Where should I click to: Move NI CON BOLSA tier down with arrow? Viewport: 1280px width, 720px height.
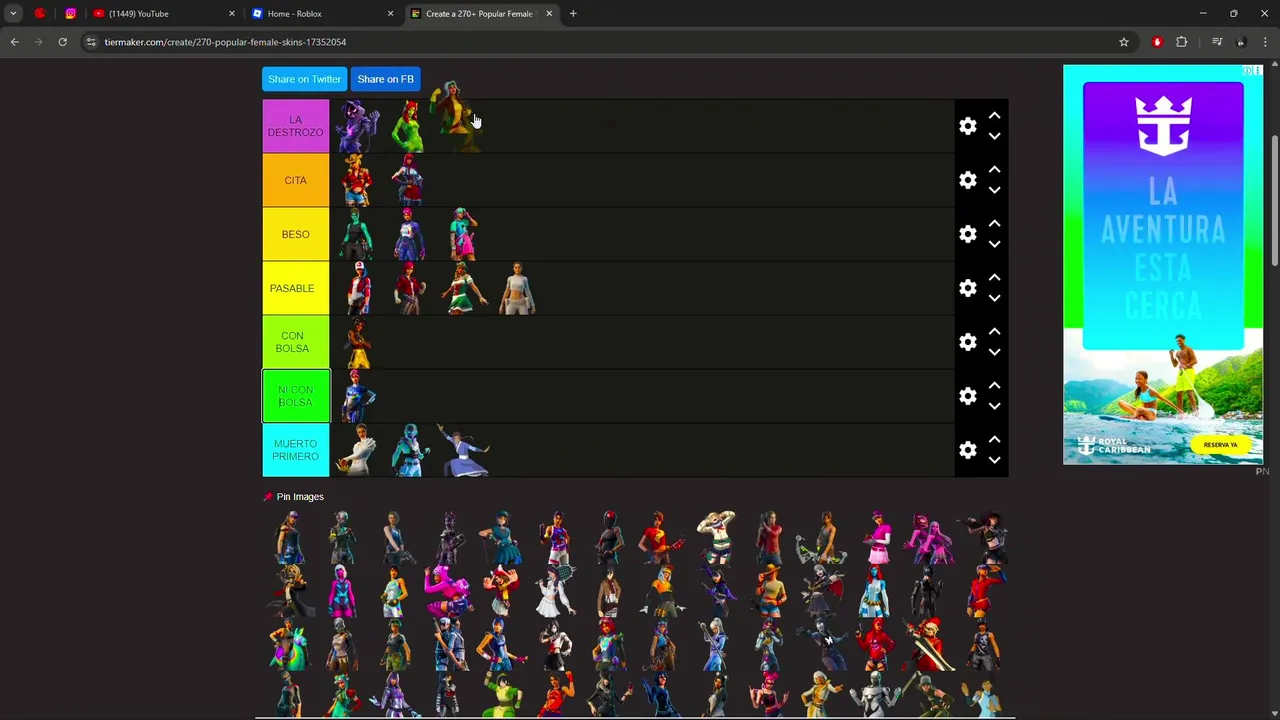pos(994,406)
